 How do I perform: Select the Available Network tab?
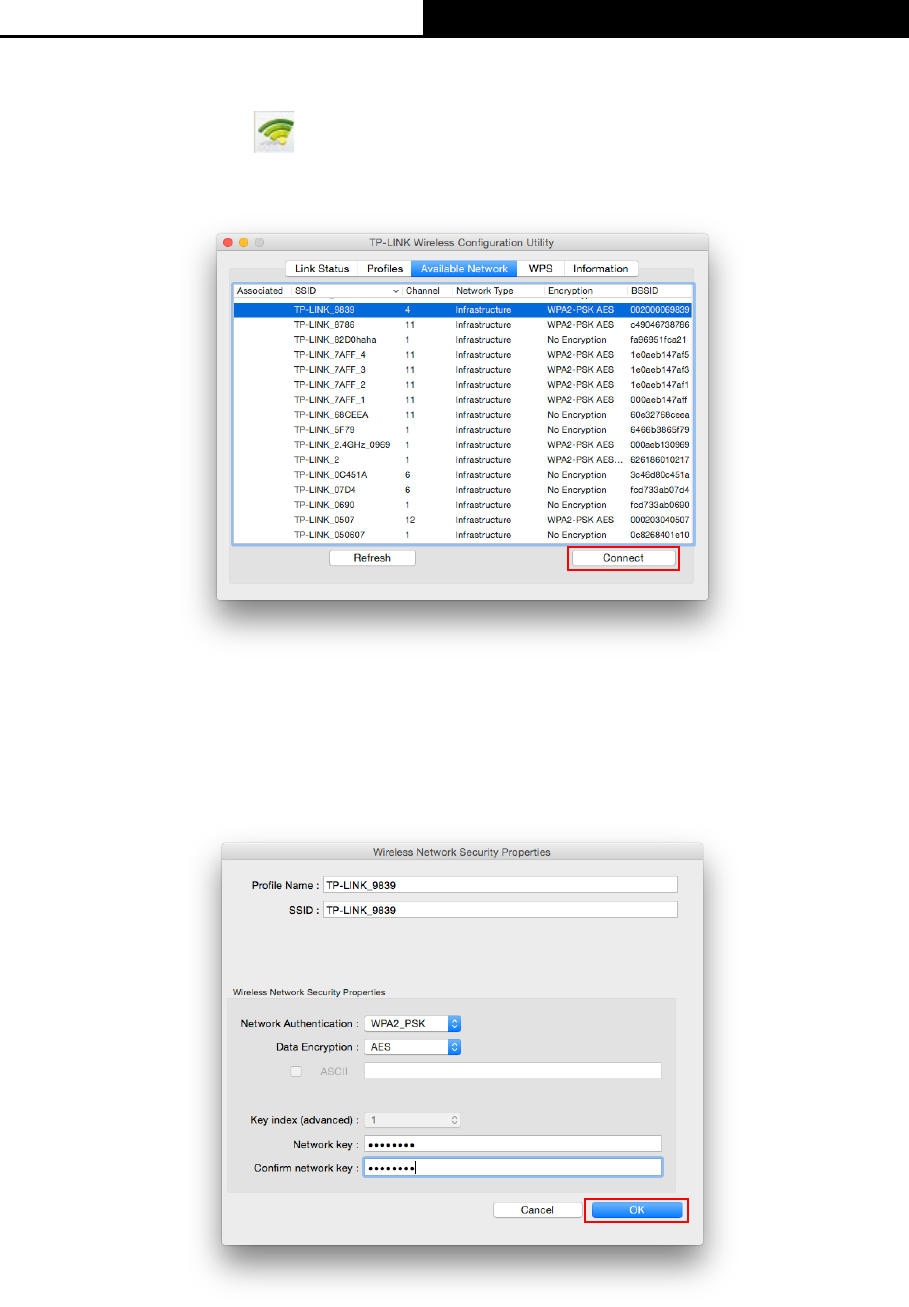click(464, 268)
